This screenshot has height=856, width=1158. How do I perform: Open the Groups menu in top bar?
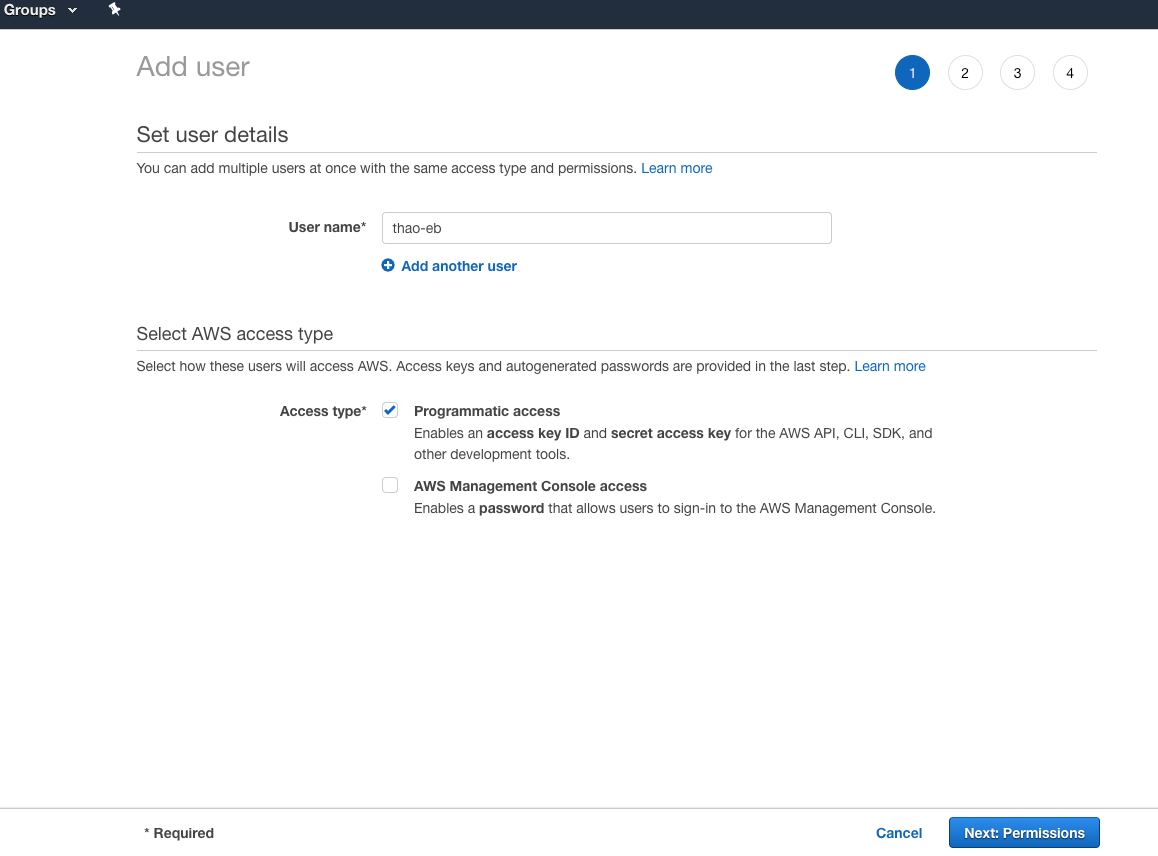[x=31, y=10]
